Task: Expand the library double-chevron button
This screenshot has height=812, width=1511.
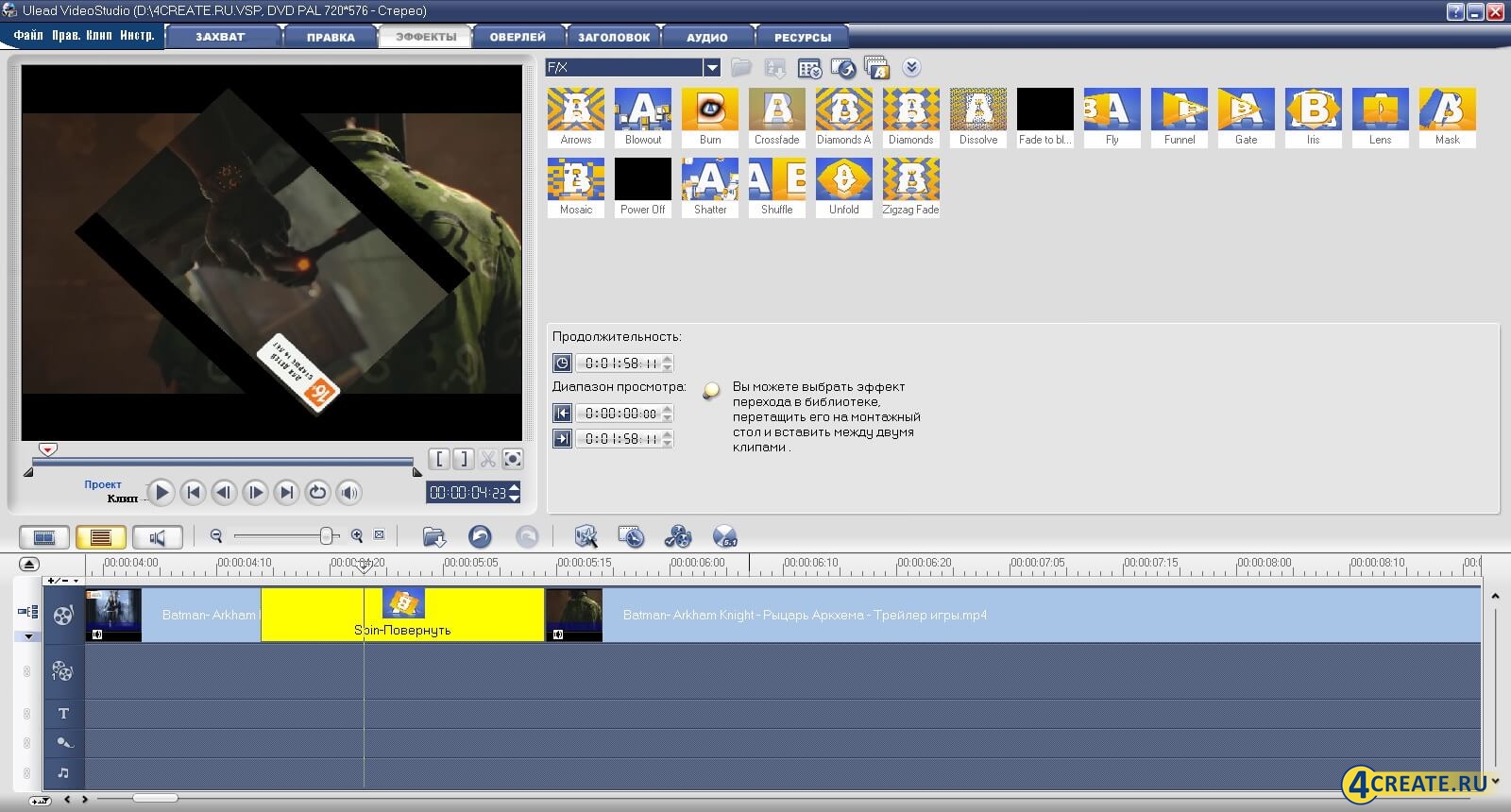Action: [911, 67]
